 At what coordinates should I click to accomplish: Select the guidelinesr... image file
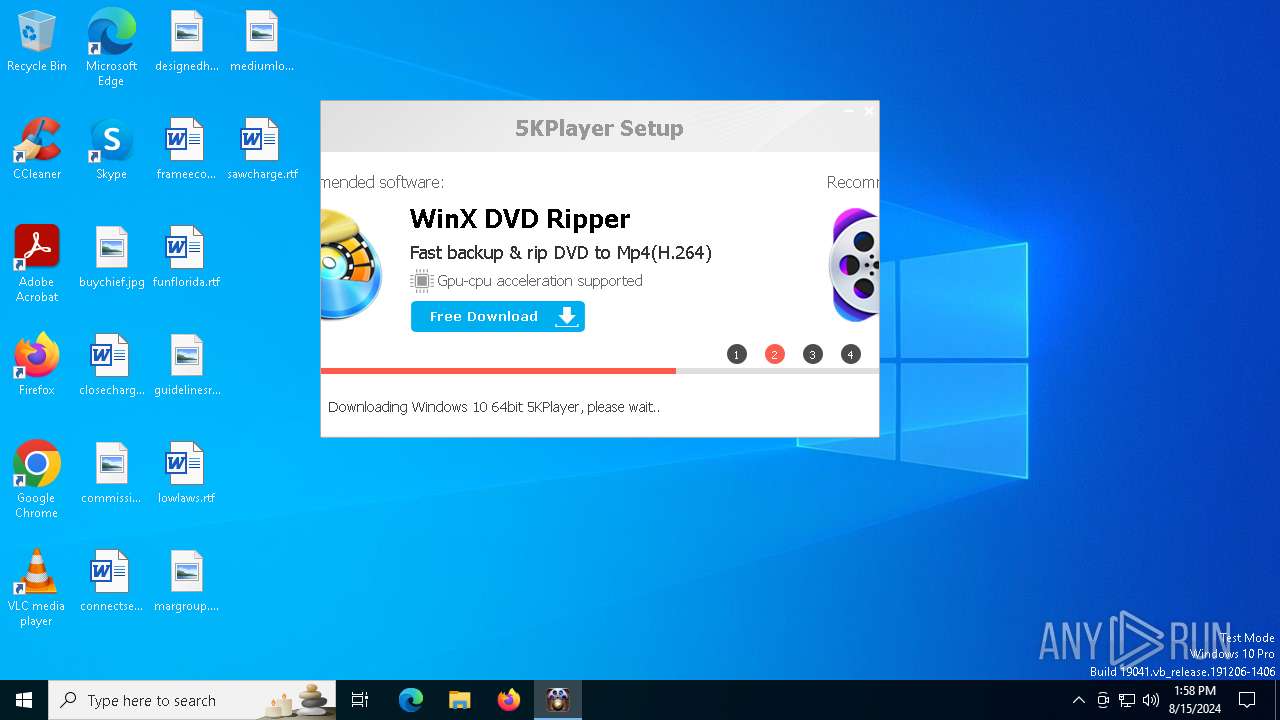click(187, 366)
